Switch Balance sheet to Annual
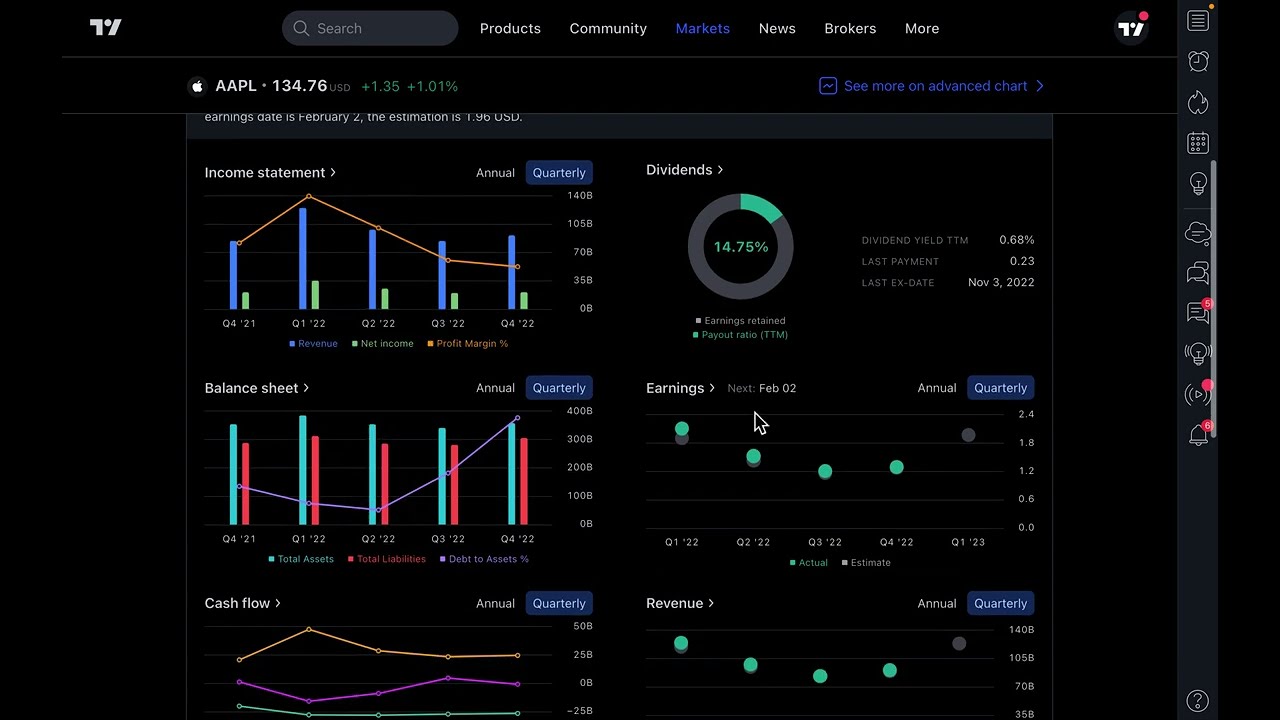 [495, 388]
